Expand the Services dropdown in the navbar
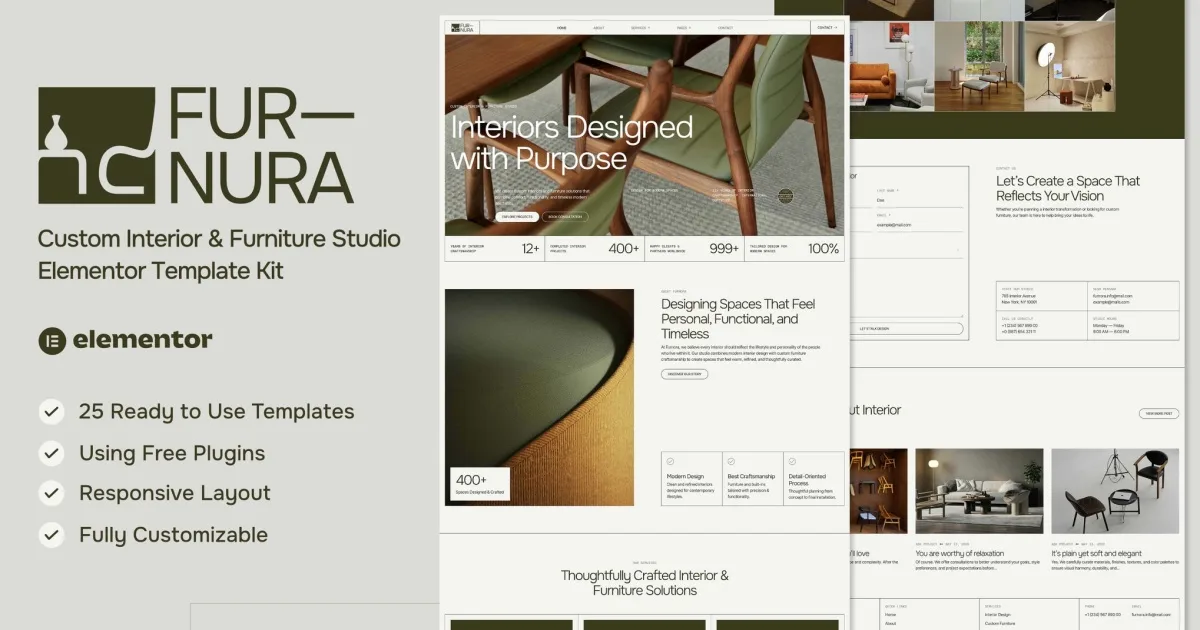1200x630 pixels. pyautogui.click(x=640, y=28)
